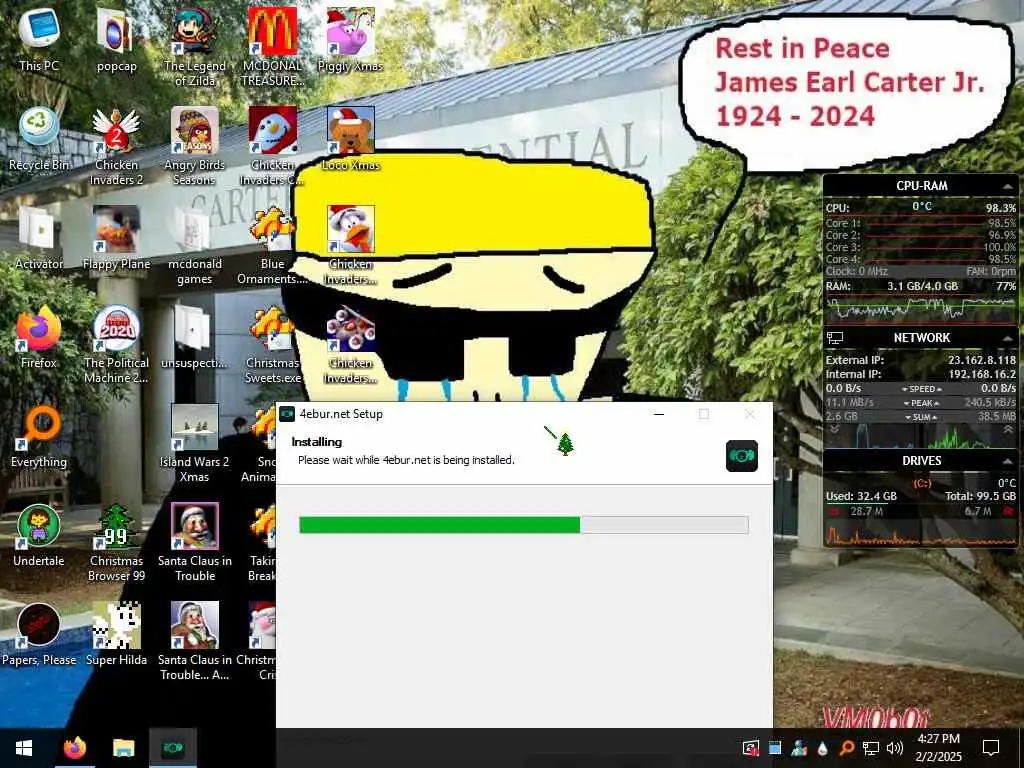
Task: Minimize the 4ebur.net Setup window
Action: [659, 414]
